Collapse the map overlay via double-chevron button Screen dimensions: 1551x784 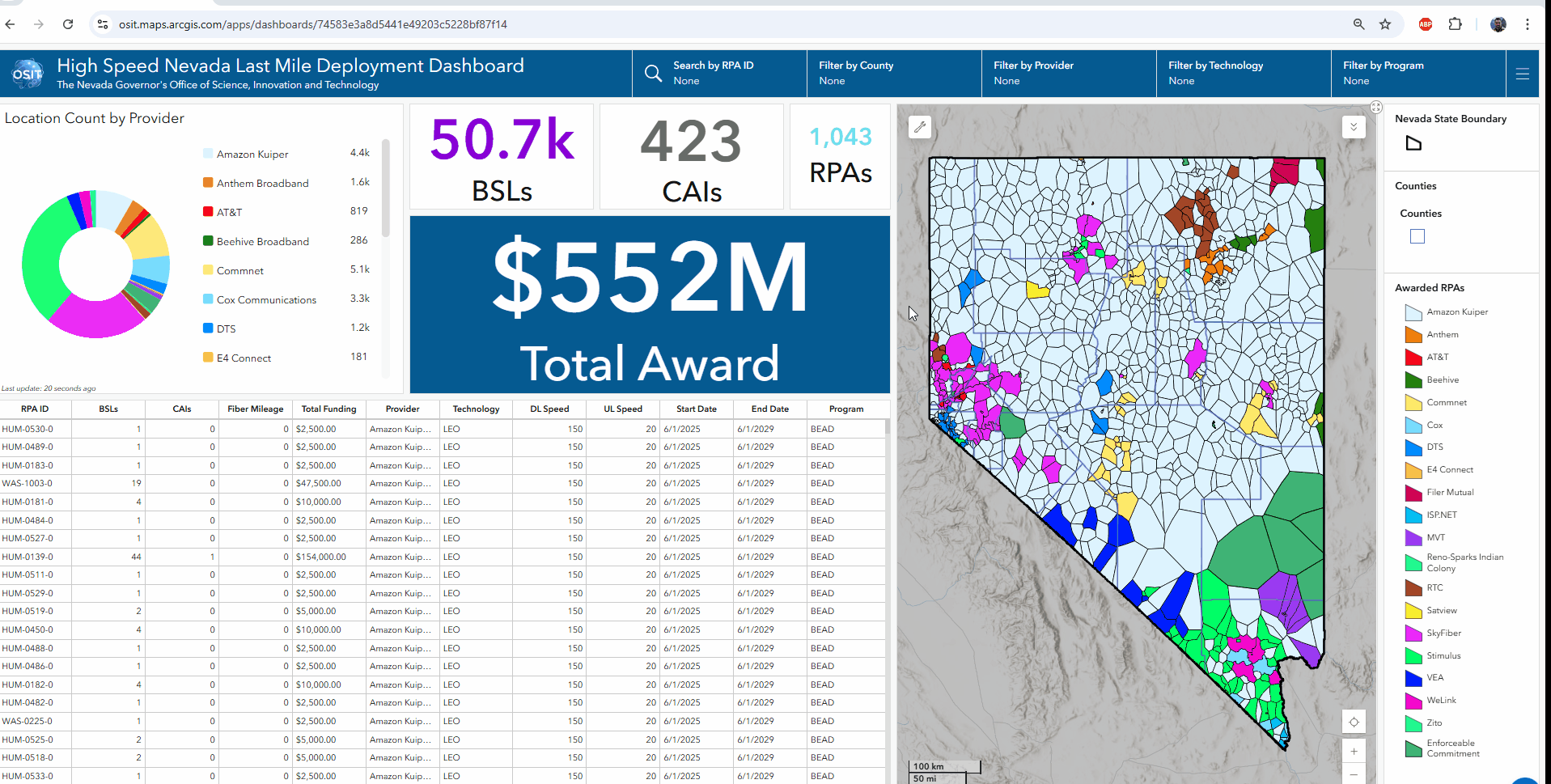click(1354, 127)
